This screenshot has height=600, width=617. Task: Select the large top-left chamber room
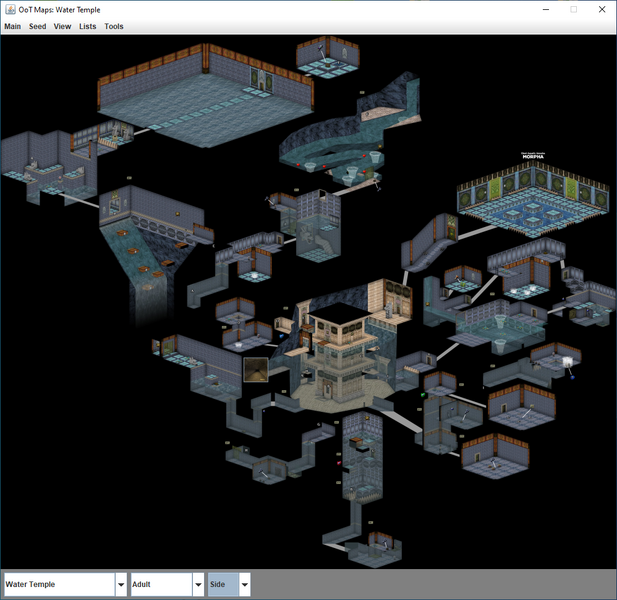point(206,95)
